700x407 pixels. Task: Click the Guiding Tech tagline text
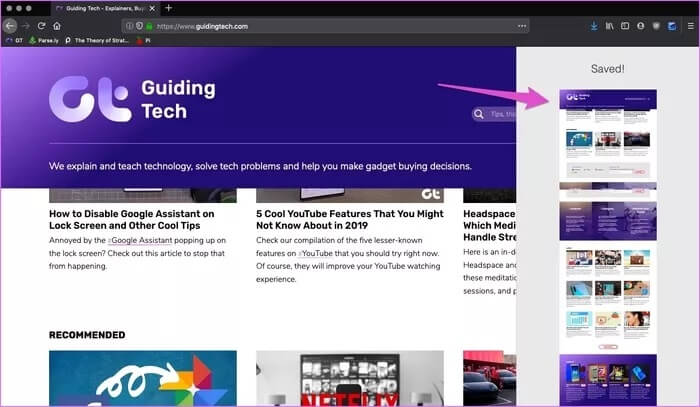tap(260, 166)
